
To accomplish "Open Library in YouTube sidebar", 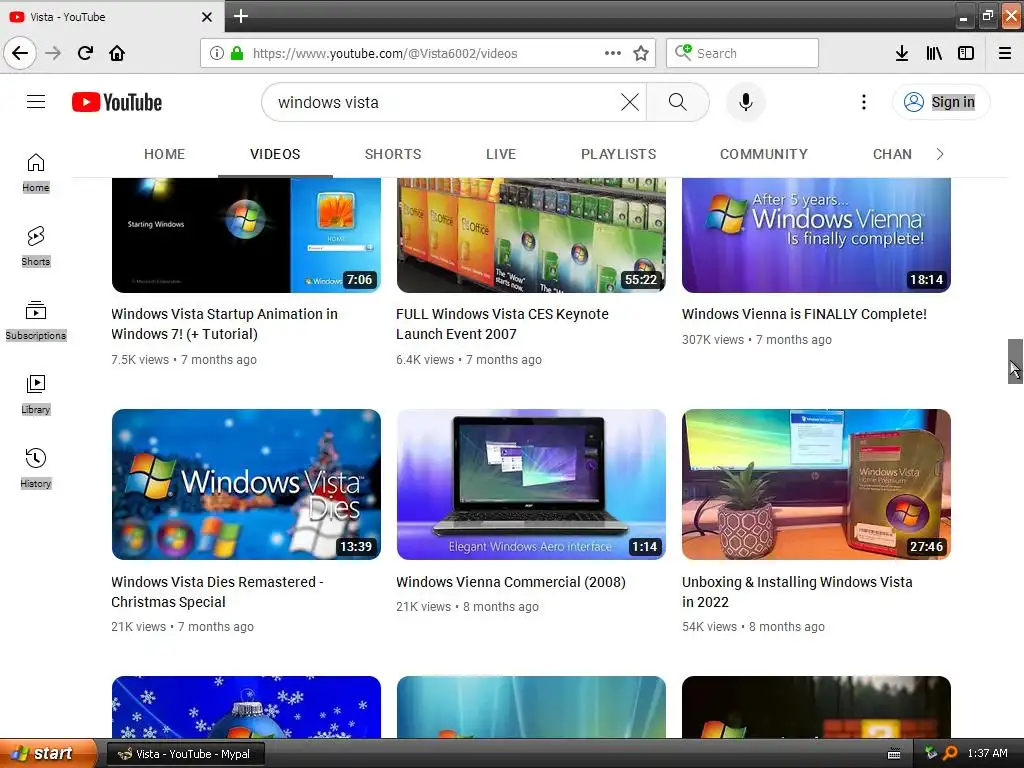I will [x=36, y=395].
